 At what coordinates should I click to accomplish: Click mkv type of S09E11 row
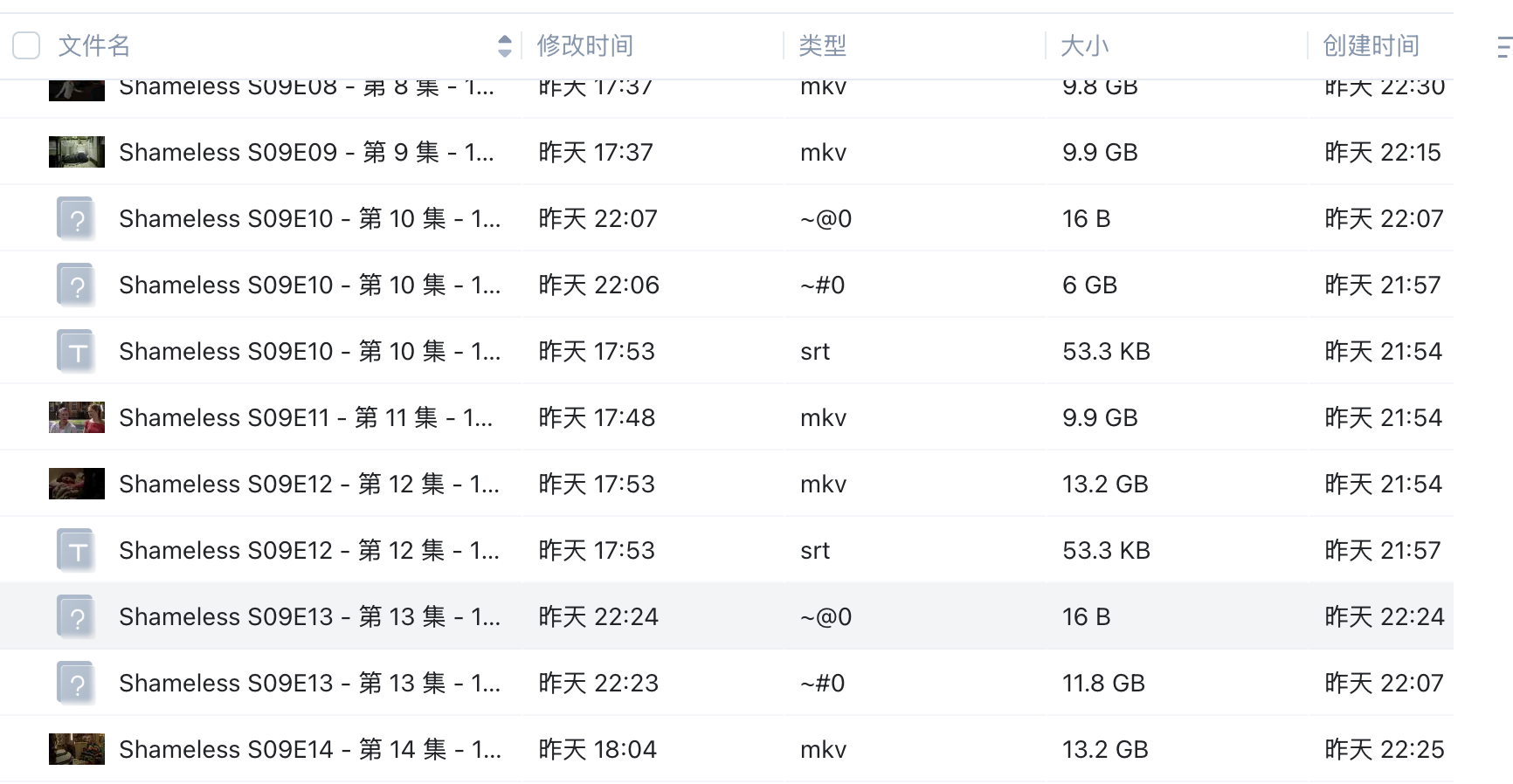[823, 417]
